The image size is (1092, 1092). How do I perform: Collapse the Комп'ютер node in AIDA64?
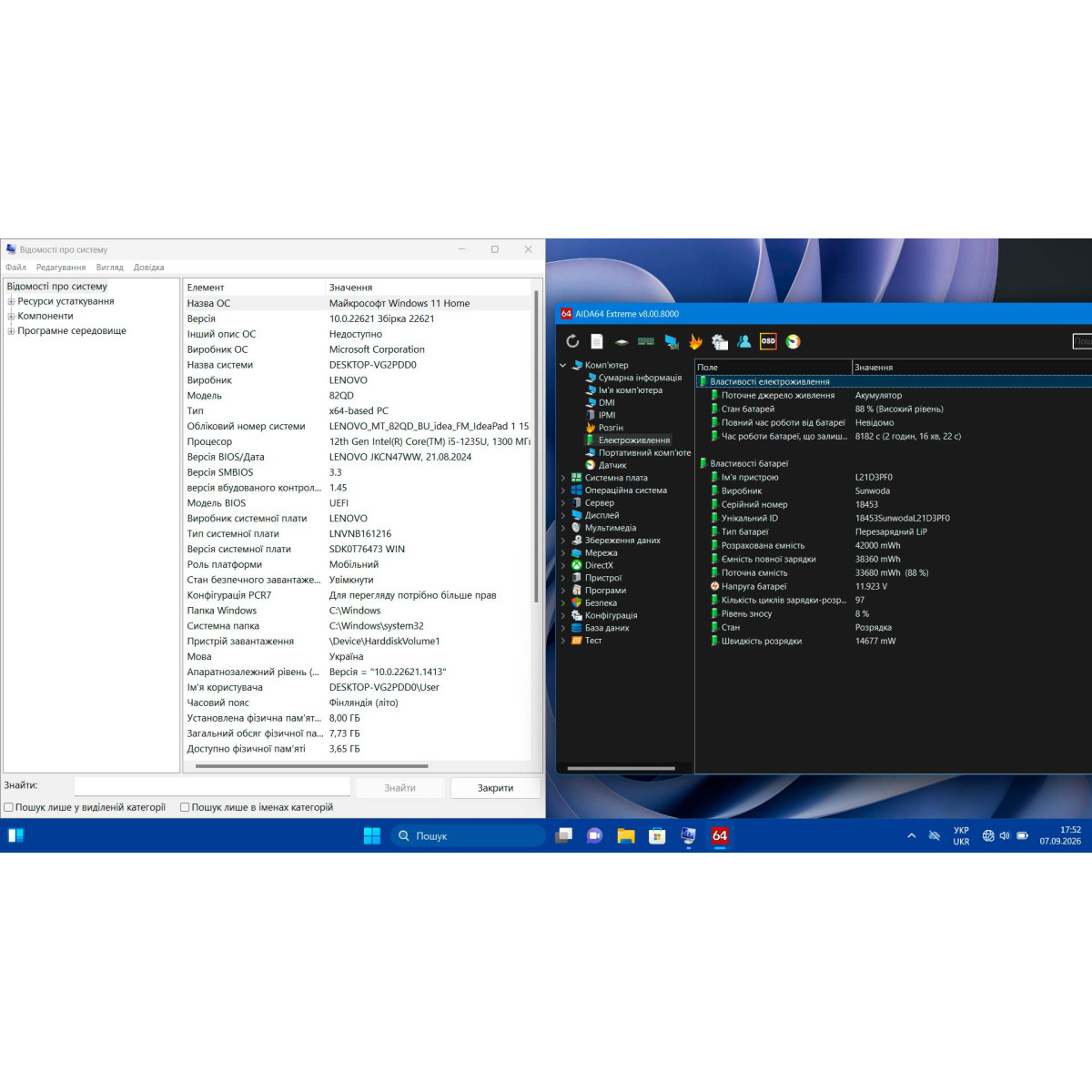click(x=562, y=365)
